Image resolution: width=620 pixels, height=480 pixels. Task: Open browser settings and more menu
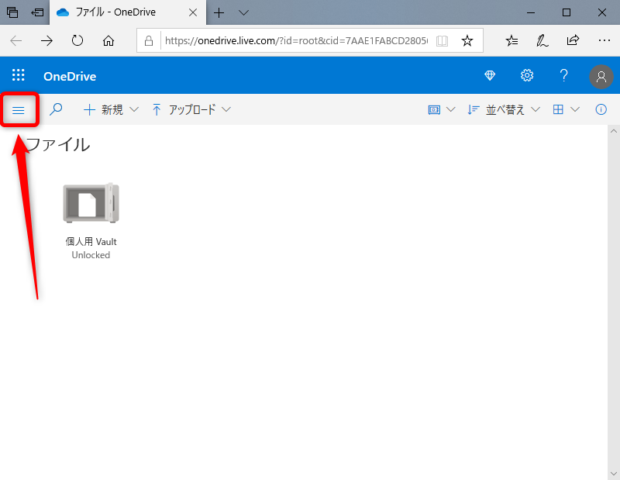[x=604, y=40]
